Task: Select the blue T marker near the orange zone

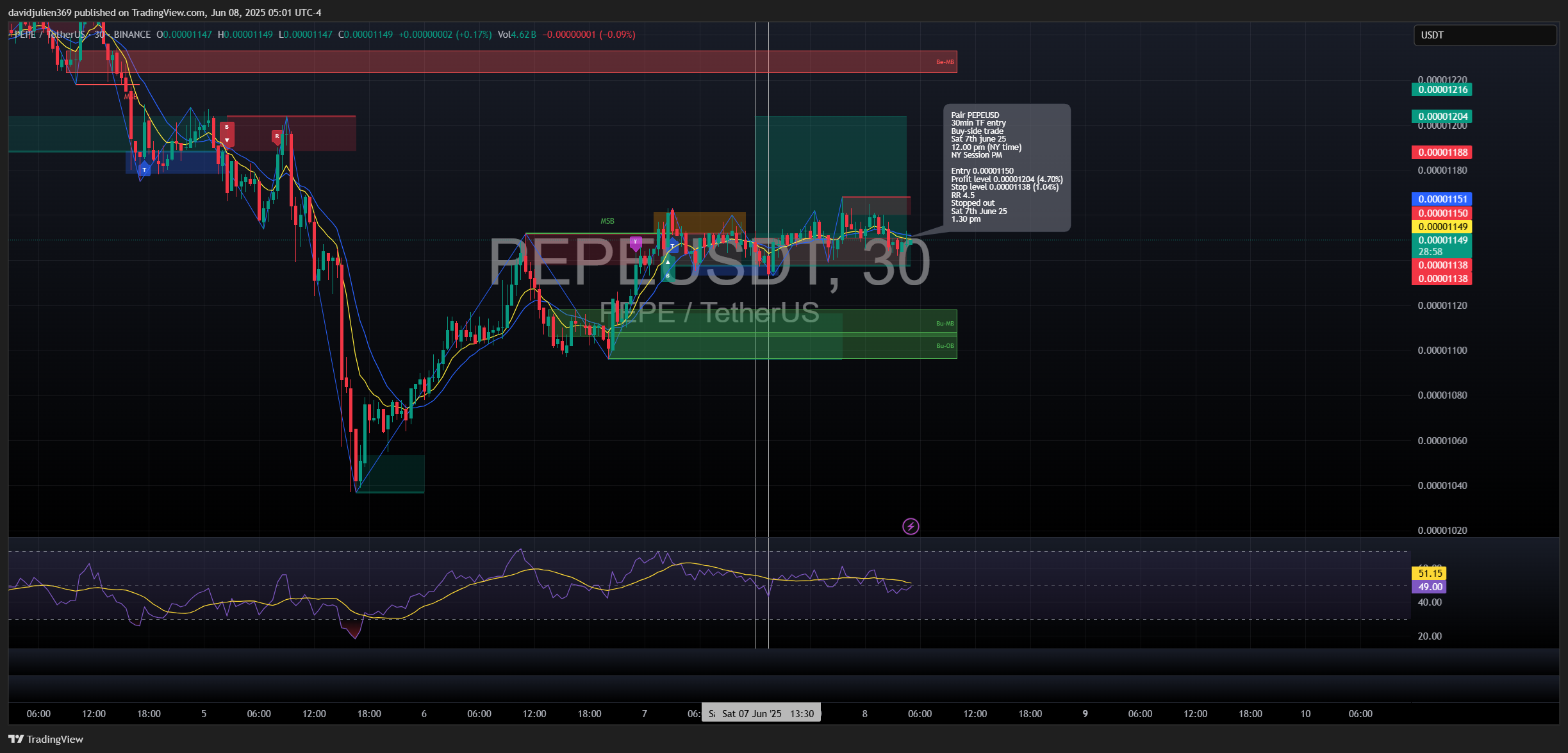Action: [672, 246]
